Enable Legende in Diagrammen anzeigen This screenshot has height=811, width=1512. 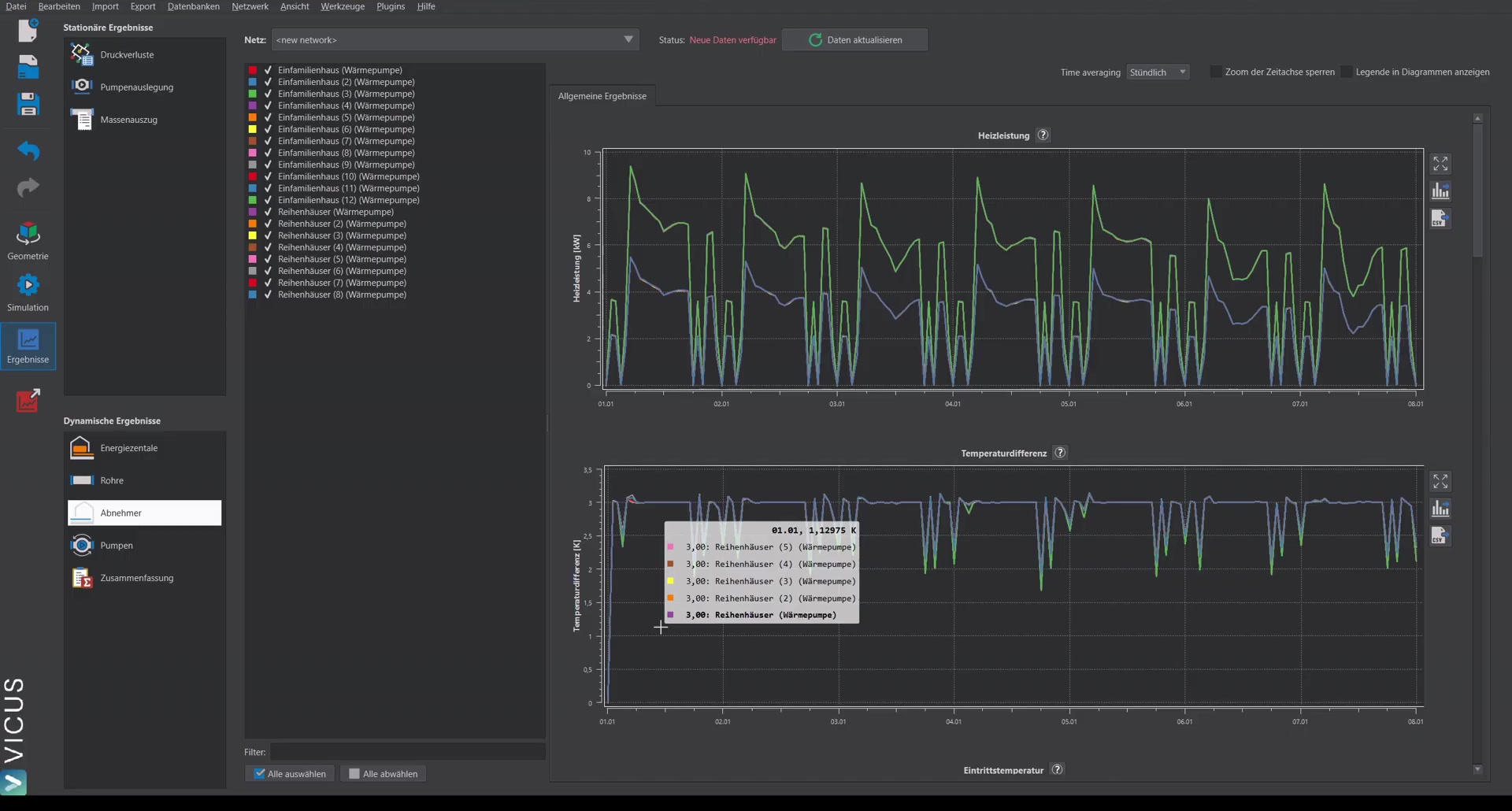coord(1347,72)
